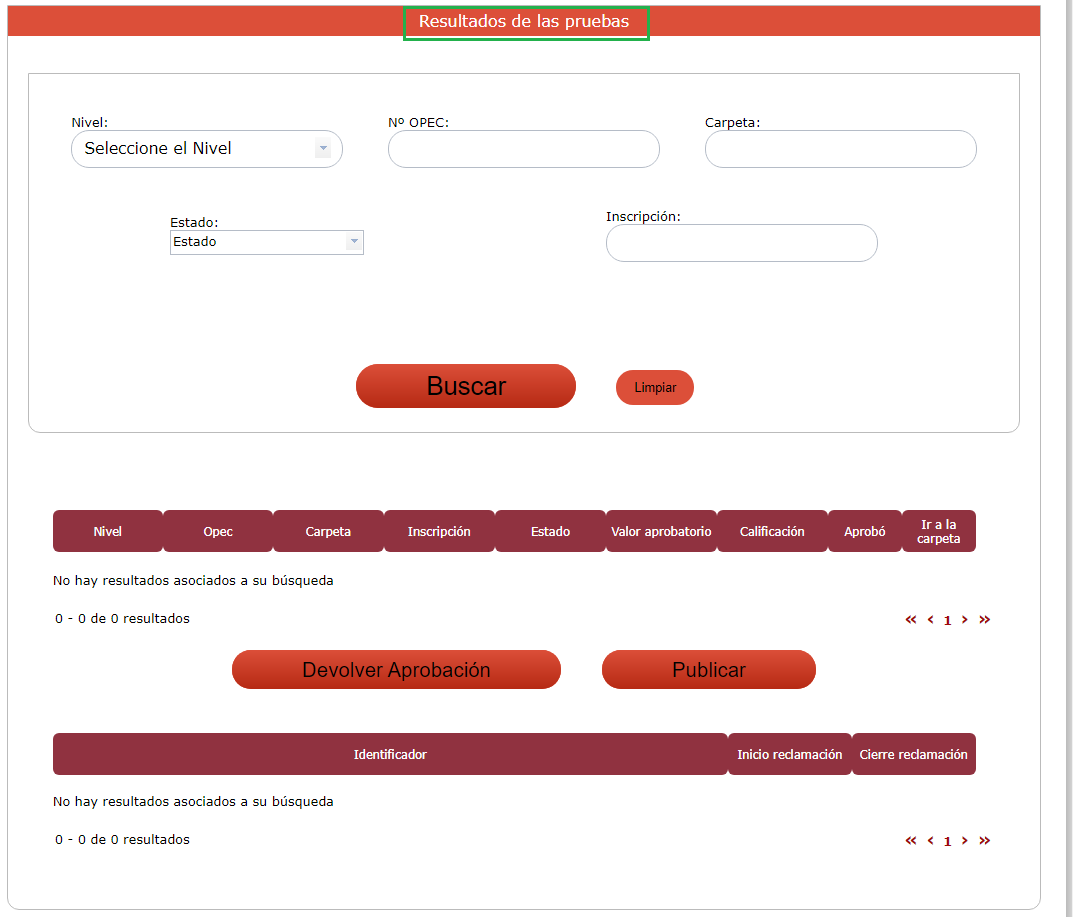Go to next page in results table paginator
The image size is (1073, 917).
click(965, 620)
